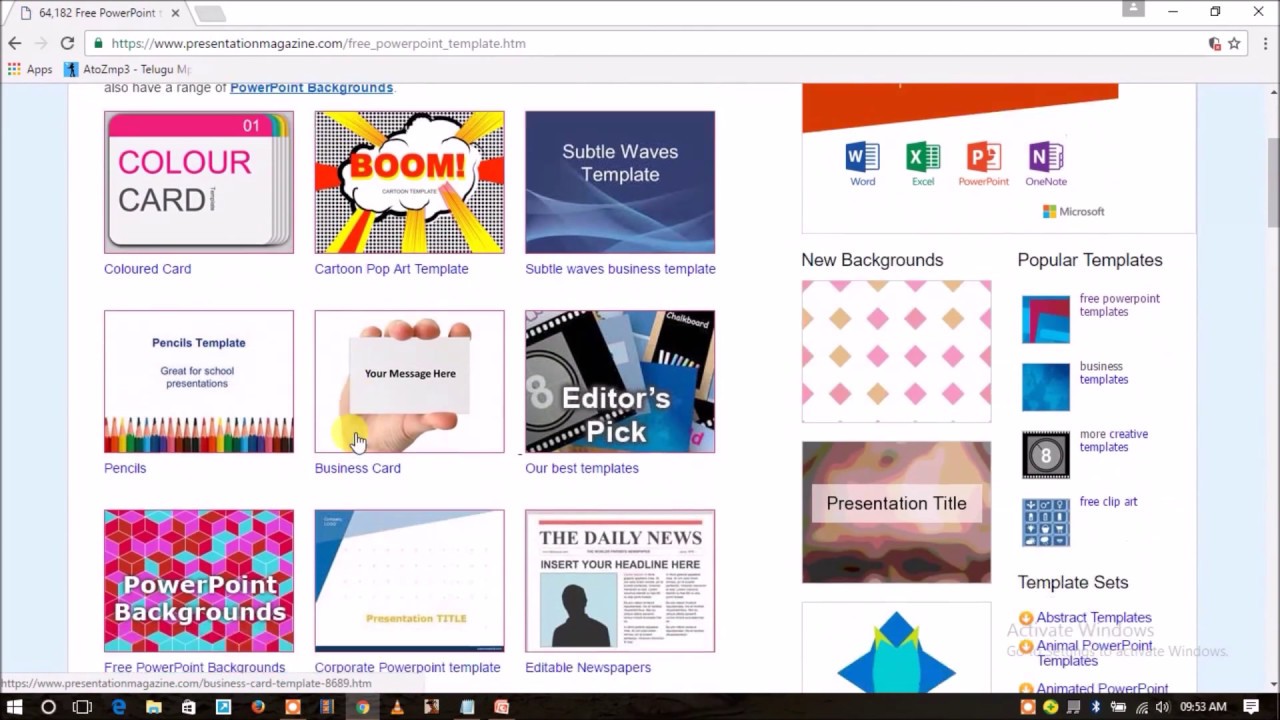
Task: Toggle mute via the speaker tray icon
Action: coord(1163,706)
